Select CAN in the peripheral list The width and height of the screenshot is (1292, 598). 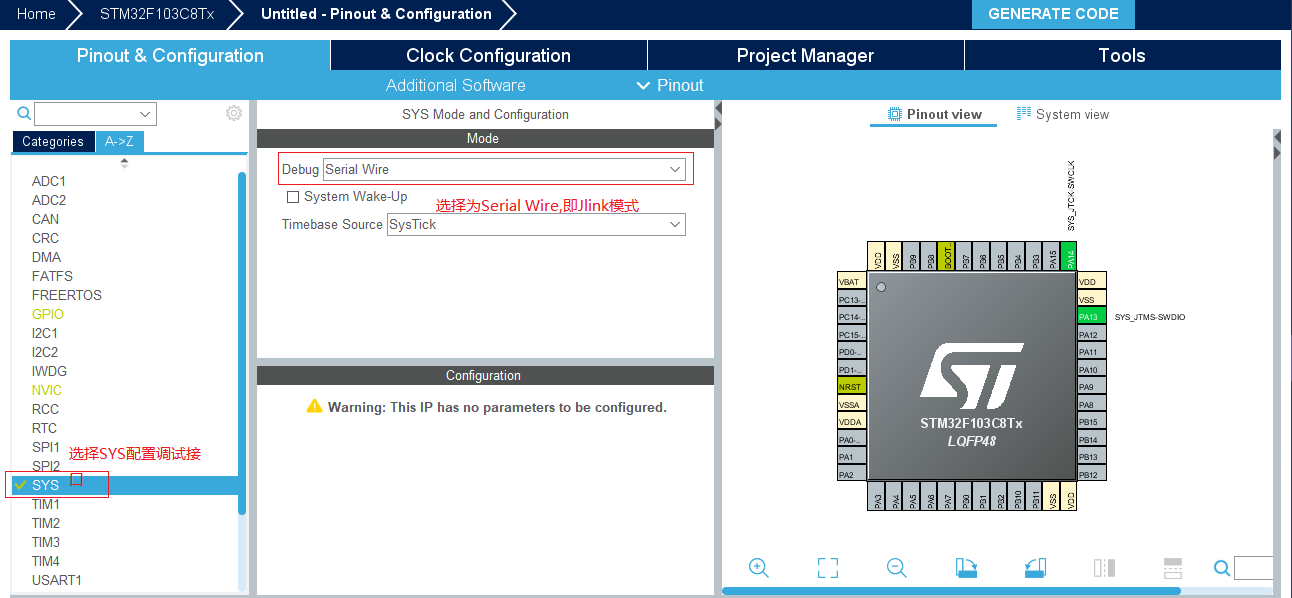(x=45, y=219)
